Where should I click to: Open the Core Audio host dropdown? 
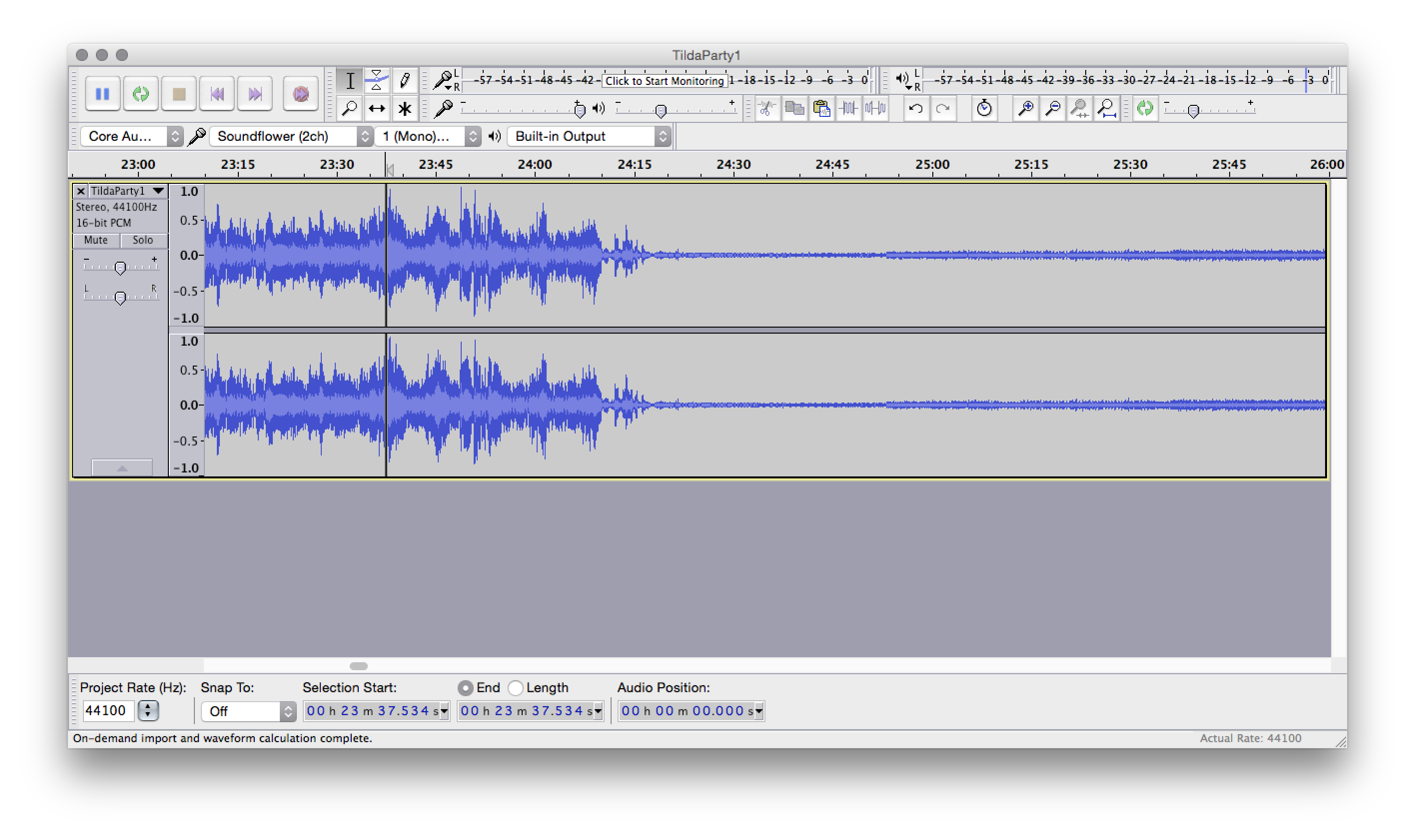click(131, 136)
